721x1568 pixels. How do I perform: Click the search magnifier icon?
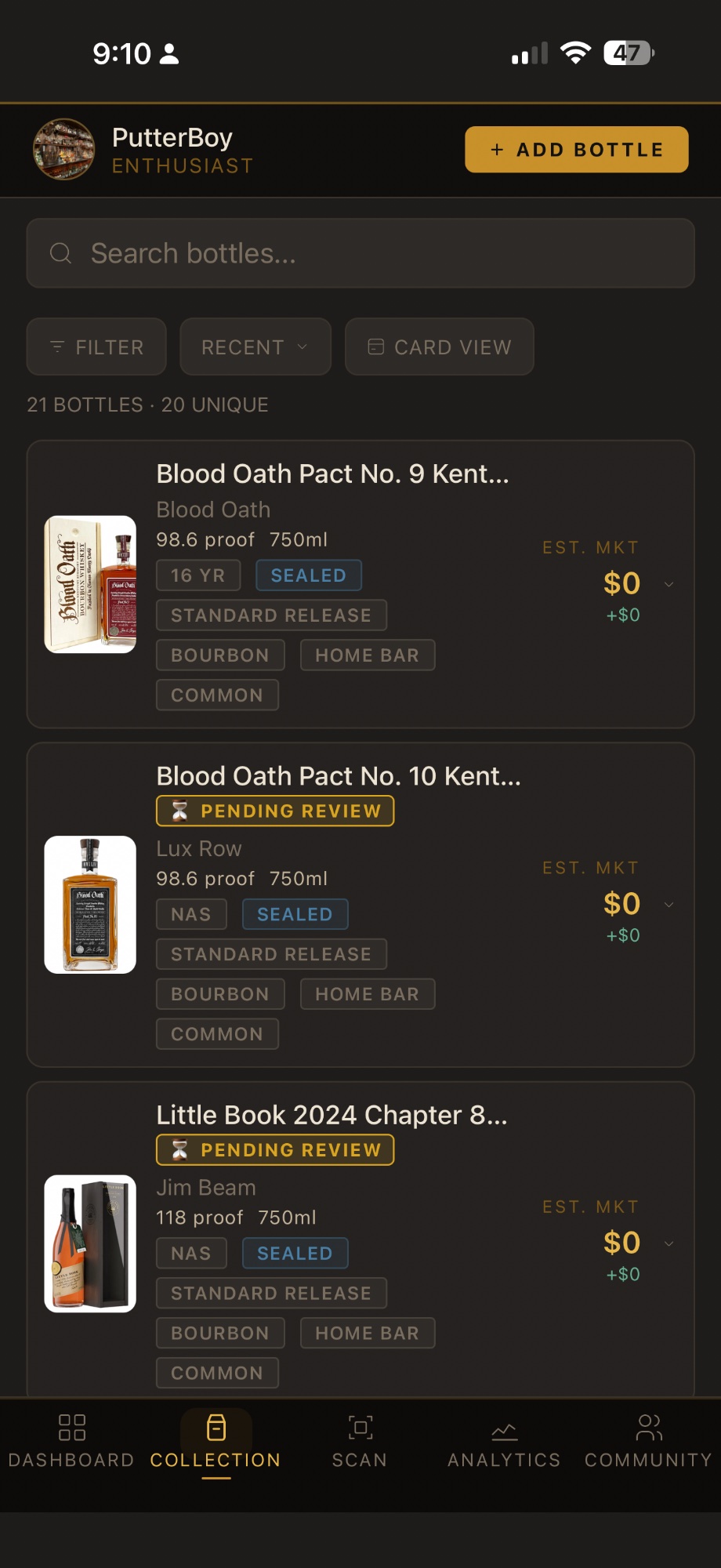pyautogui.click(x=60, y=253)
